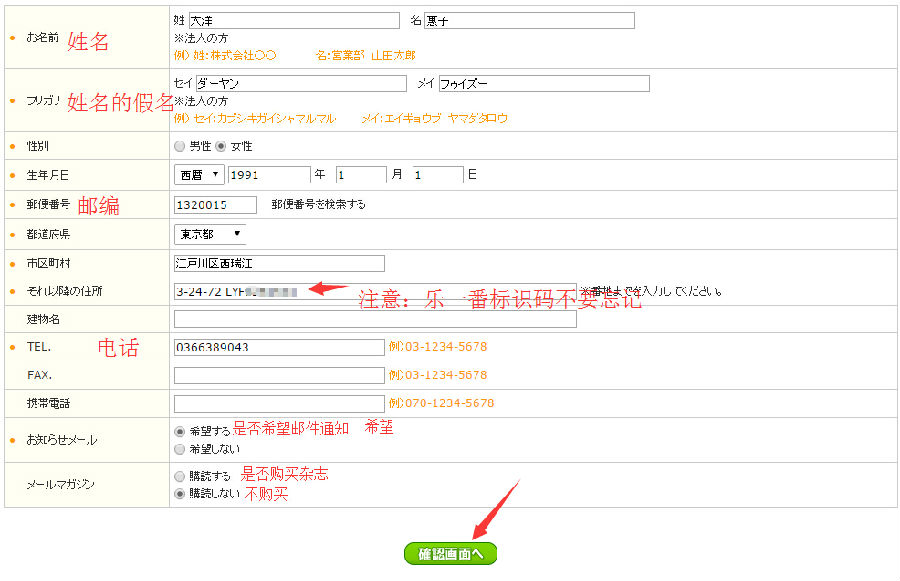This screenshot has height=581, width=900.
Task: Open the 東京都 prefecture dropdown
Action: tap(210, 234)
